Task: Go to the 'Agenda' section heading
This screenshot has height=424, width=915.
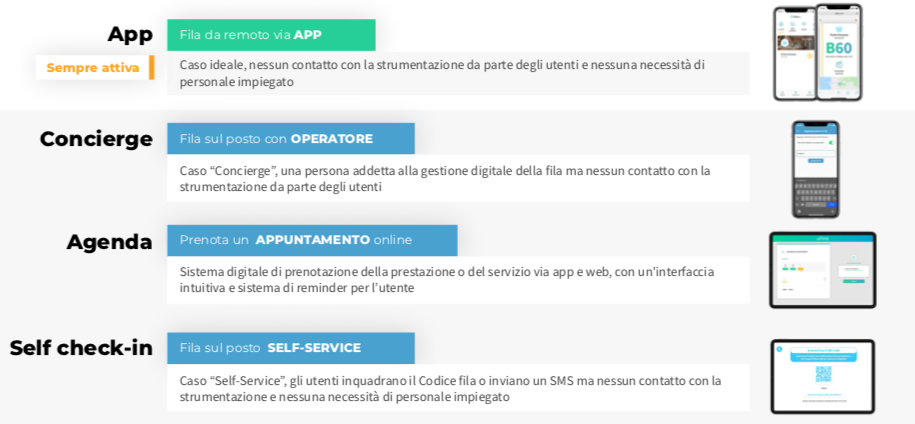Action: tap(109, 241)
